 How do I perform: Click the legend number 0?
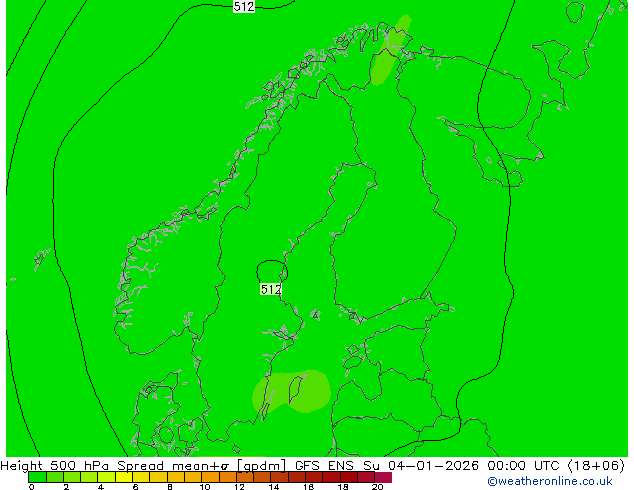(32, 487)
